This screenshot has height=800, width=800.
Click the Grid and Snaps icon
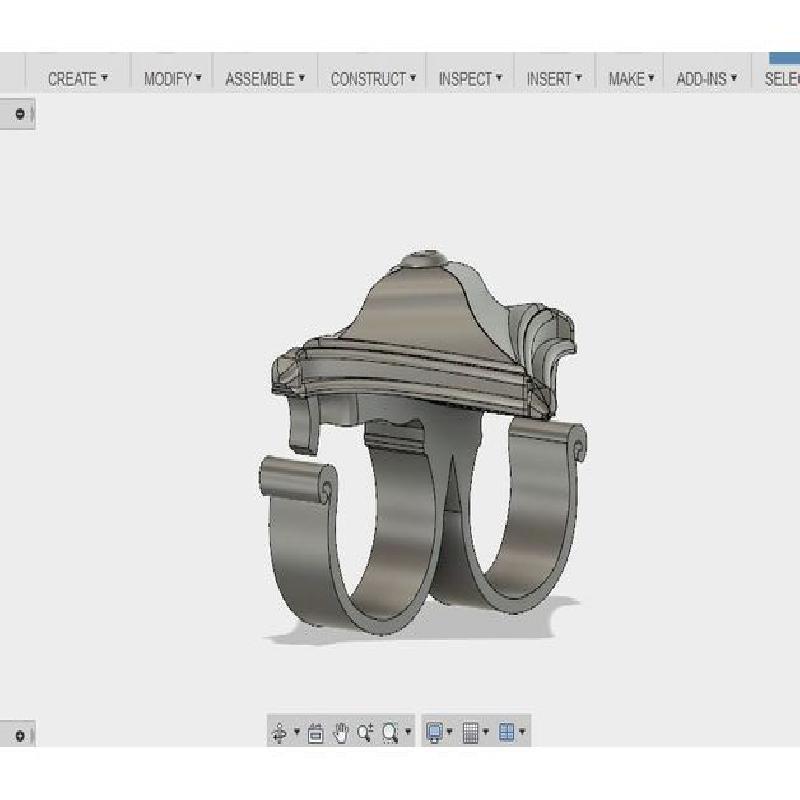(471, 734)
